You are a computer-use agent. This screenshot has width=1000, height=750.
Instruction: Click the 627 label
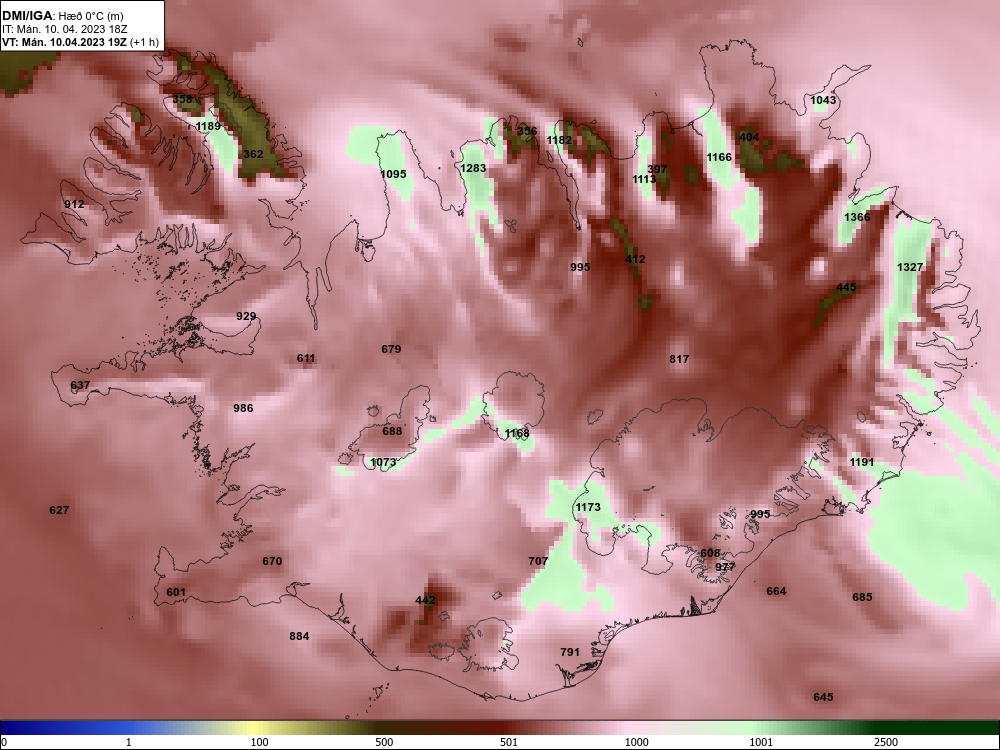click(59, 510)
